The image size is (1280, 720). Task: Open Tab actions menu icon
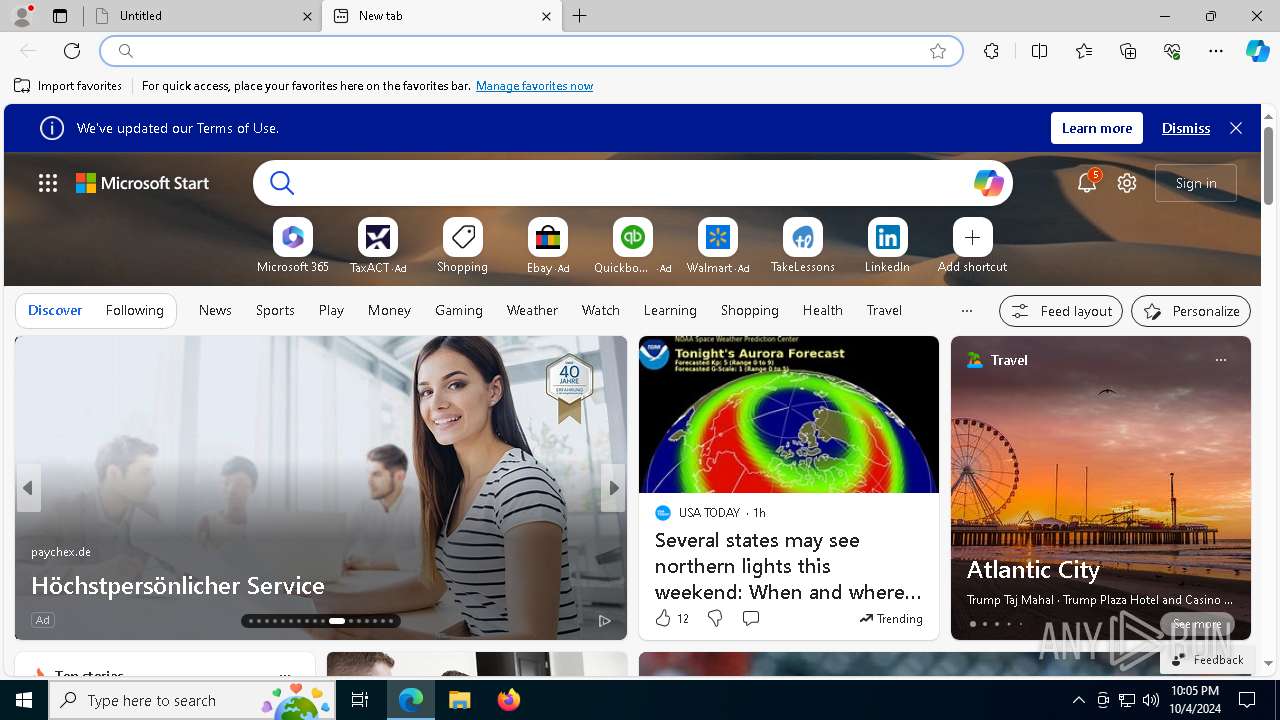click(60, 16)
